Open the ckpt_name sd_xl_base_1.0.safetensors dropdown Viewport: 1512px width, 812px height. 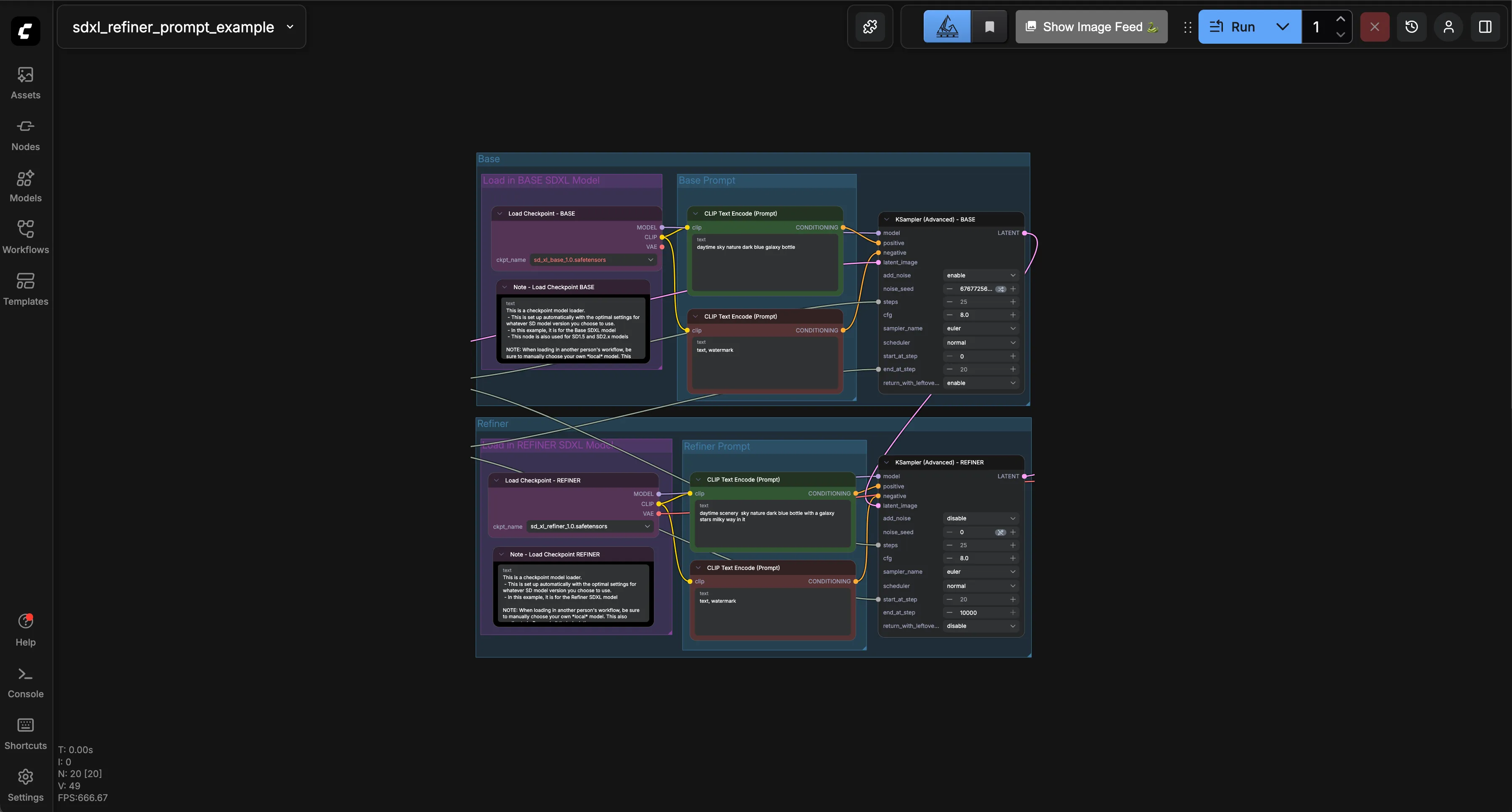point(593,259)
